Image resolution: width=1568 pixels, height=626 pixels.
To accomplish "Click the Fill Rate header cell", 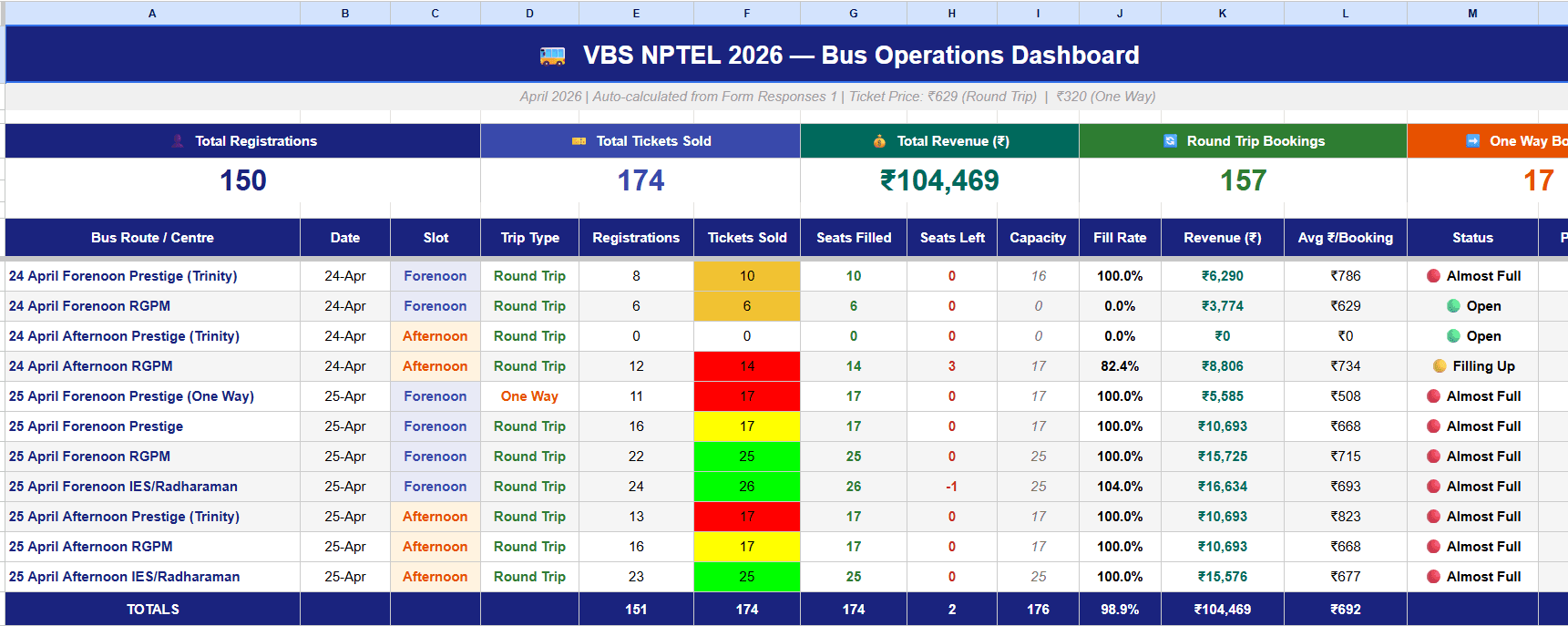I will pyautogui.click(x=1120, y=238).
